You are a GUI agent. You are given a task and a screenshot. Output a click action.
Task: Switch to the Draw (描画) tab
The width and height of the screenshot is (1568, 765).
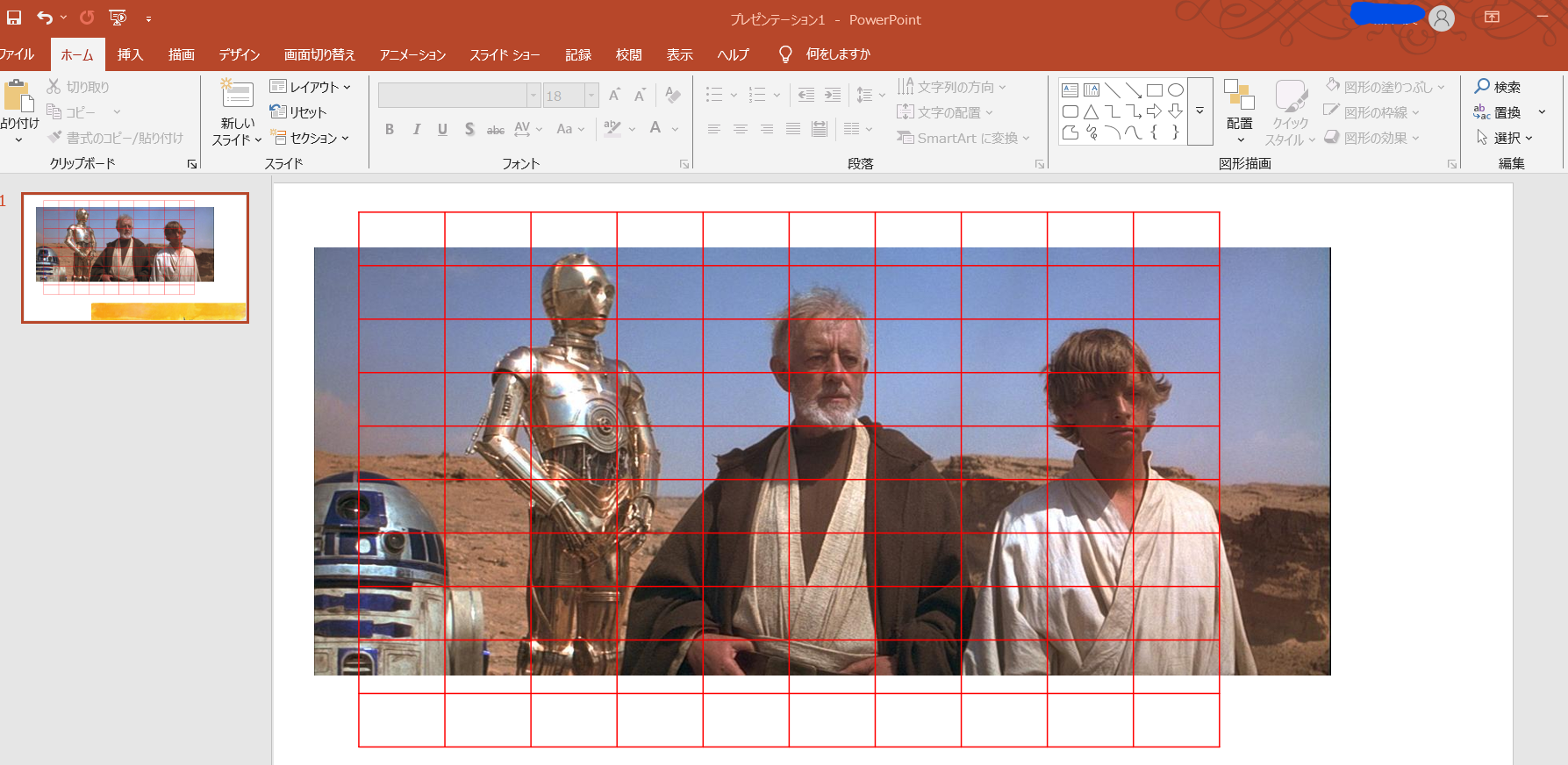coord(182,54)
